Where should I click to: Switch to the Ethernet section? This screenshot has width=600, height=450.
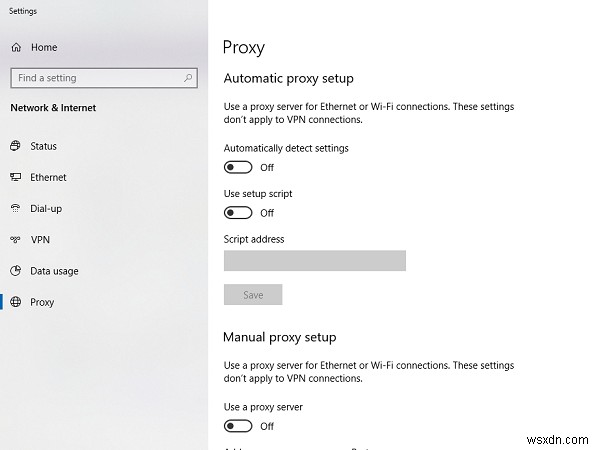click(49, 177)
